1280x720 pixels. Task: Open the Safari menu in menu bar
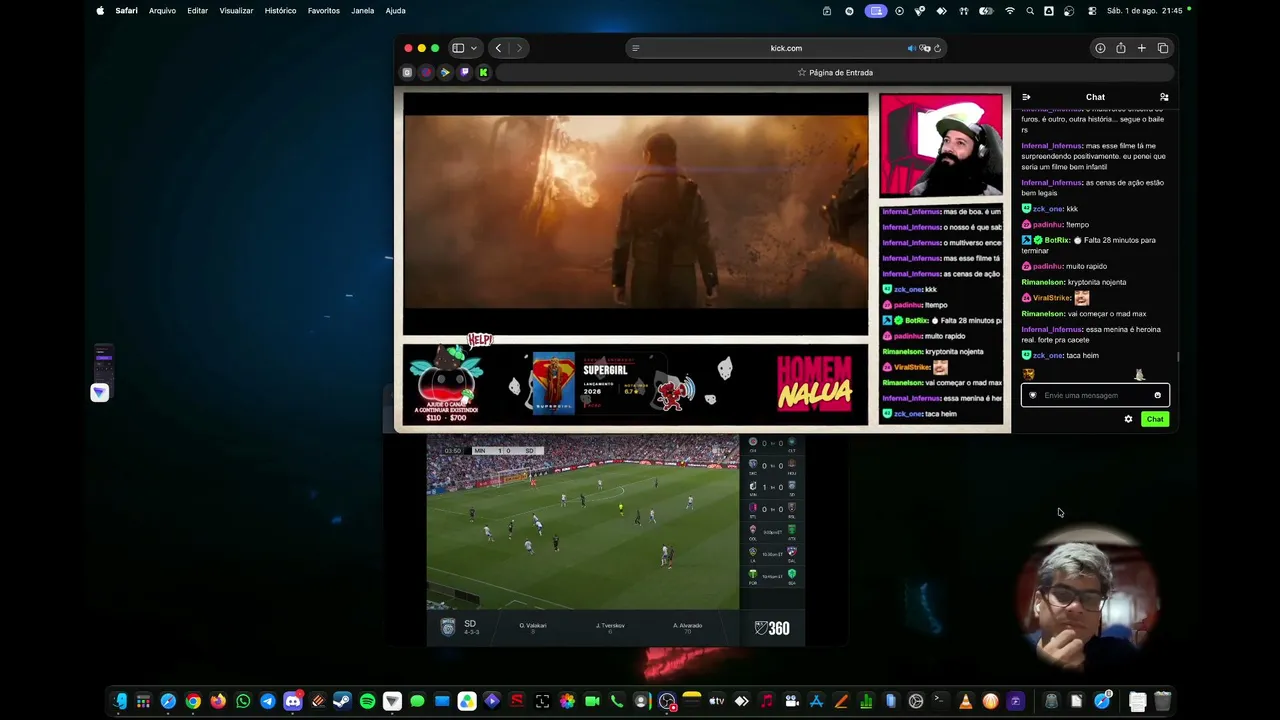click(126, 11)
